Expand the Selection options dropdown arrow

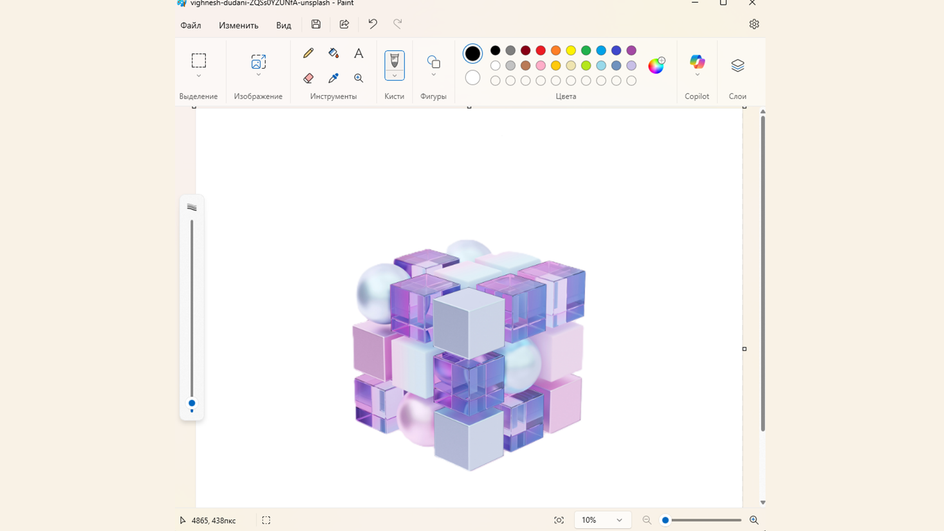(199, 76)
